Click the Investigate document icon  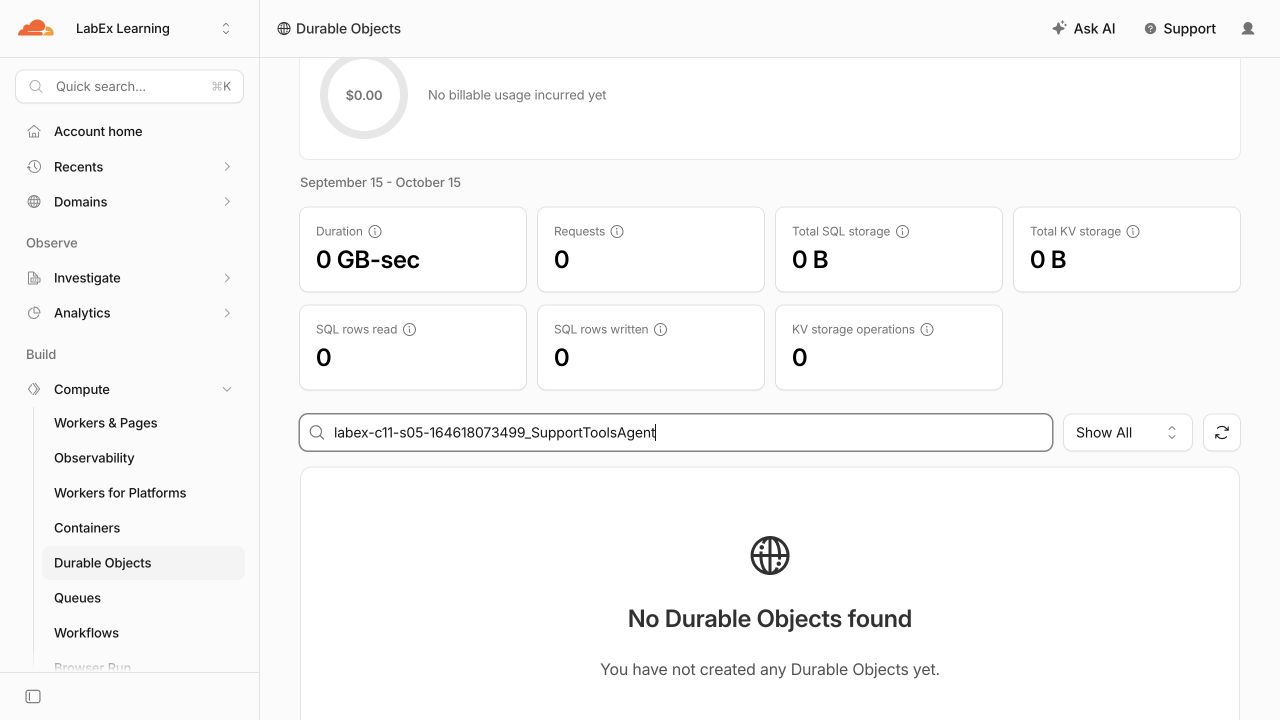pyautogui.click(x=34, y=278)
